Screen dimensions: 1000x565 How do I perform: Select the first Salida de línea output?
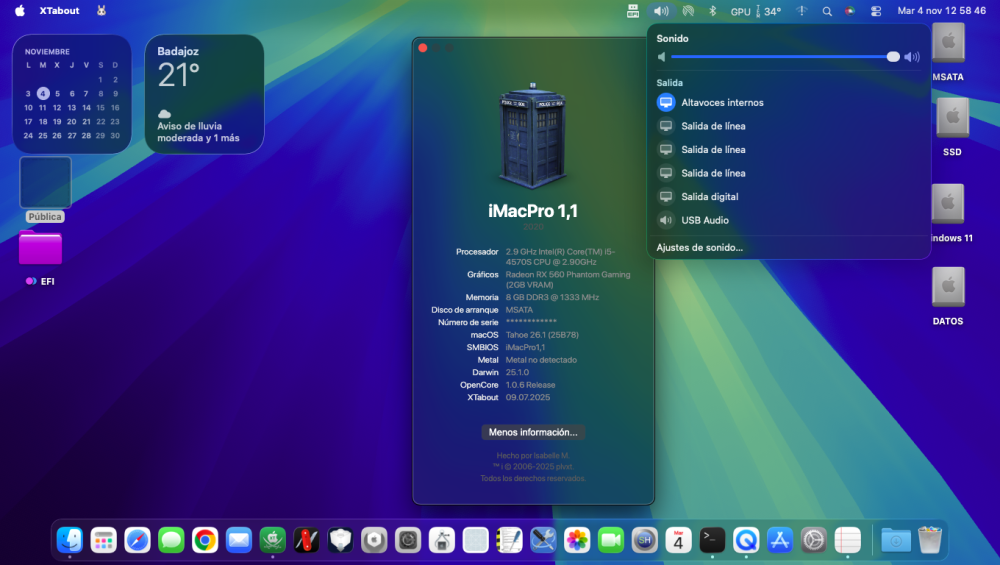(788, 126)
